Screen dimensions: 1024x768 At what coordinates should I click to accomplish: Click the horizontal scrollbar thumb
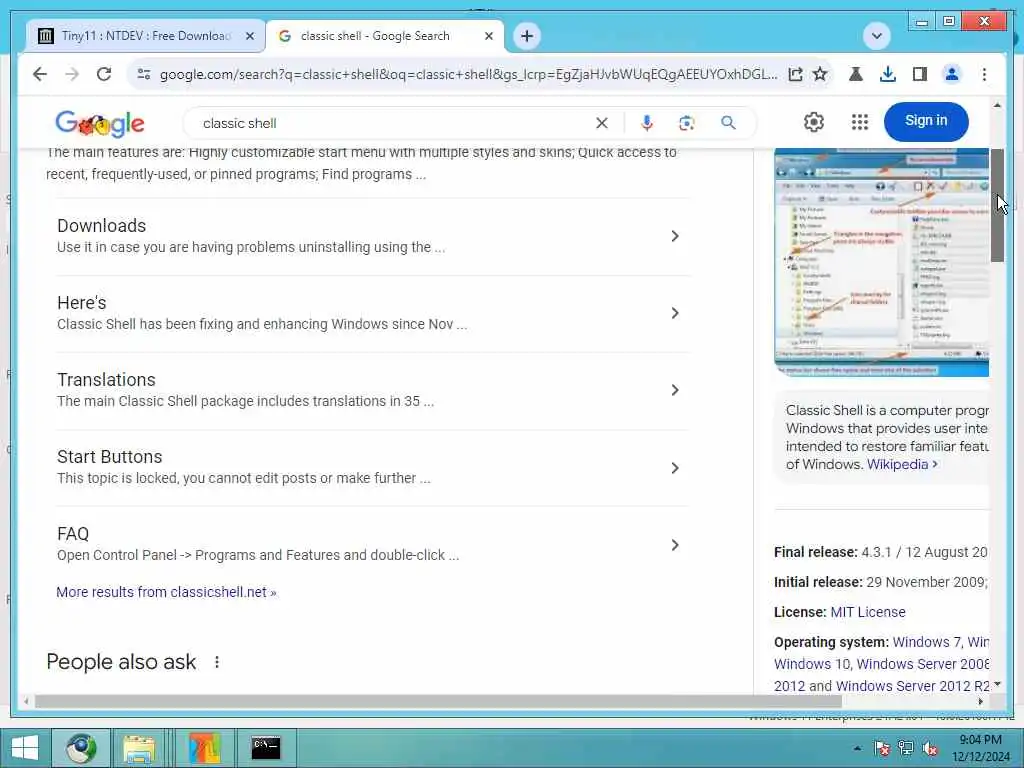click(x=438, y=701)
